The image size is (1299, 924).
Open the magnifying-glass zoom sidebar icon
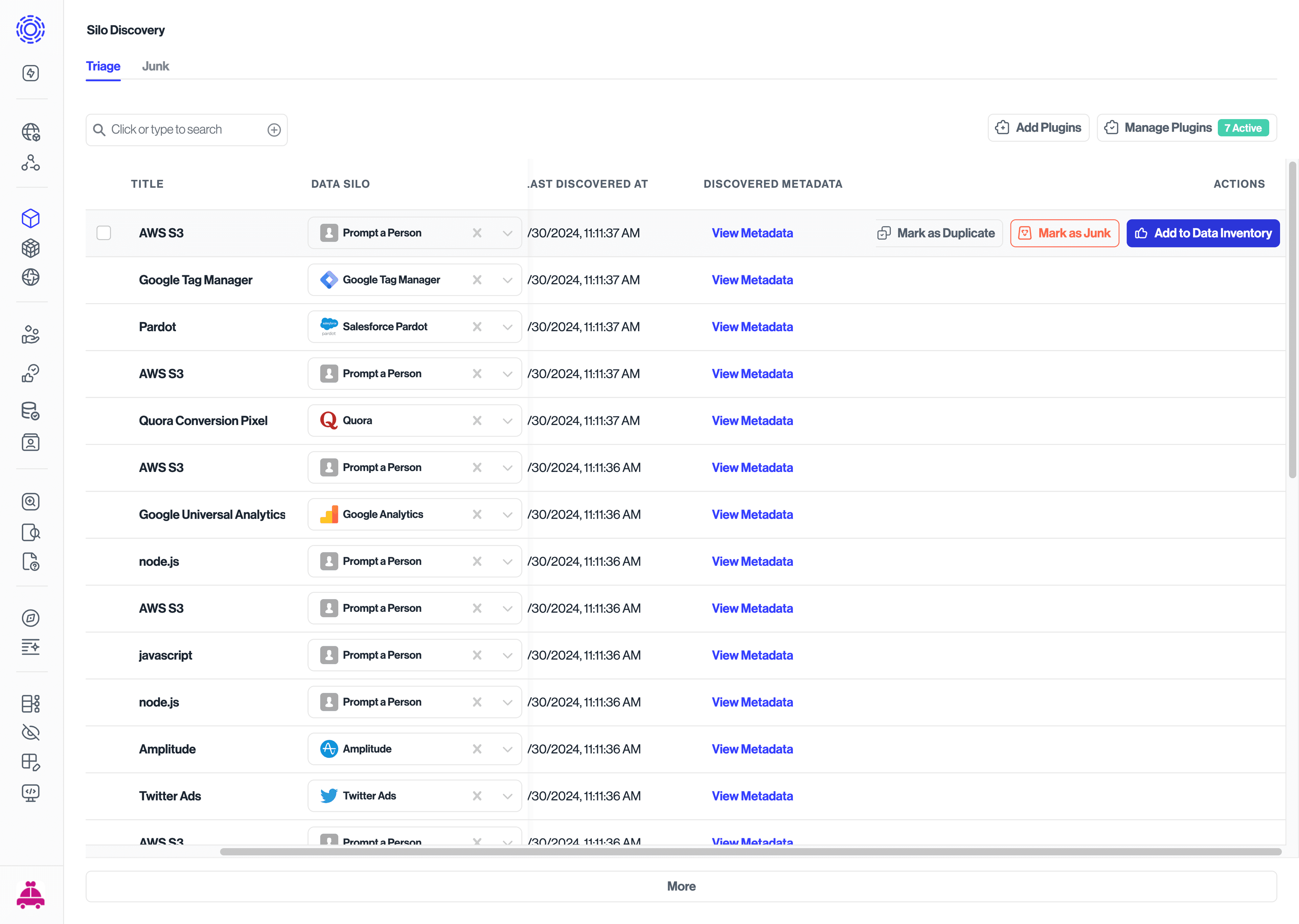31,501
